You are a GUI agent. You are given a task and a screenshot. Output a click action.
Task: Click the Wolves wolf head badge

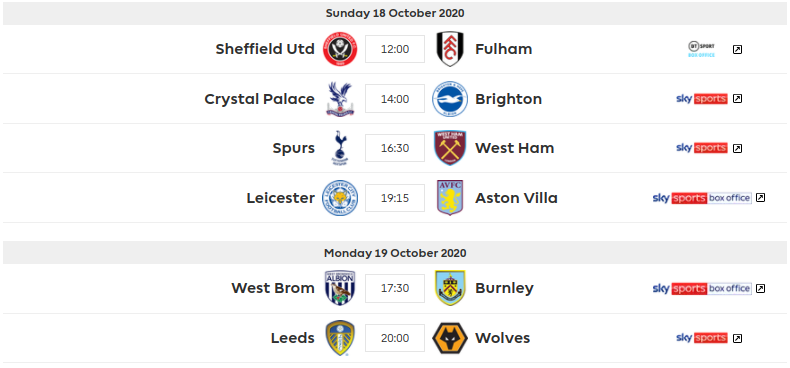click(450, 338)
